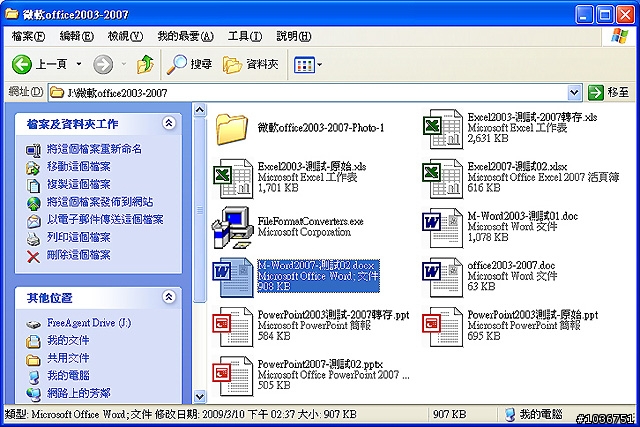Select FileFormatConverters.exe installer icon
The width and height of the screenshot is (640, 427).
232,228
